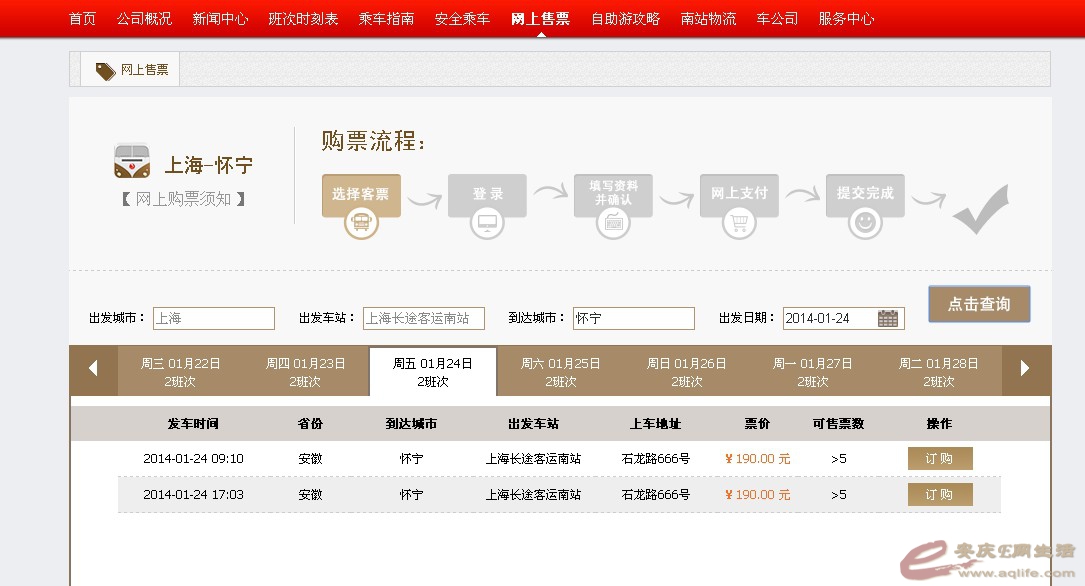Open the 出发日期 date picker field
Viewport: 1085px width, 586px height.
point(831,319)
